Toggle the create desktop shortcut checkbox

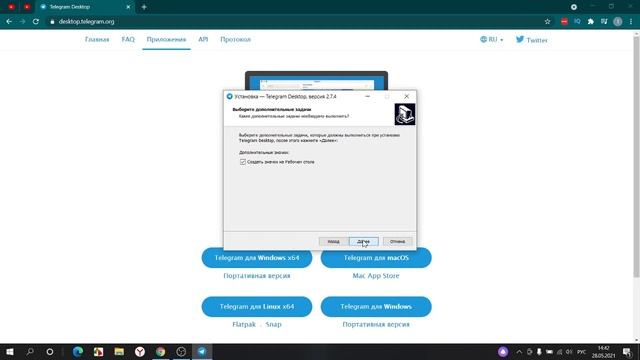click(x=243, y=162)
